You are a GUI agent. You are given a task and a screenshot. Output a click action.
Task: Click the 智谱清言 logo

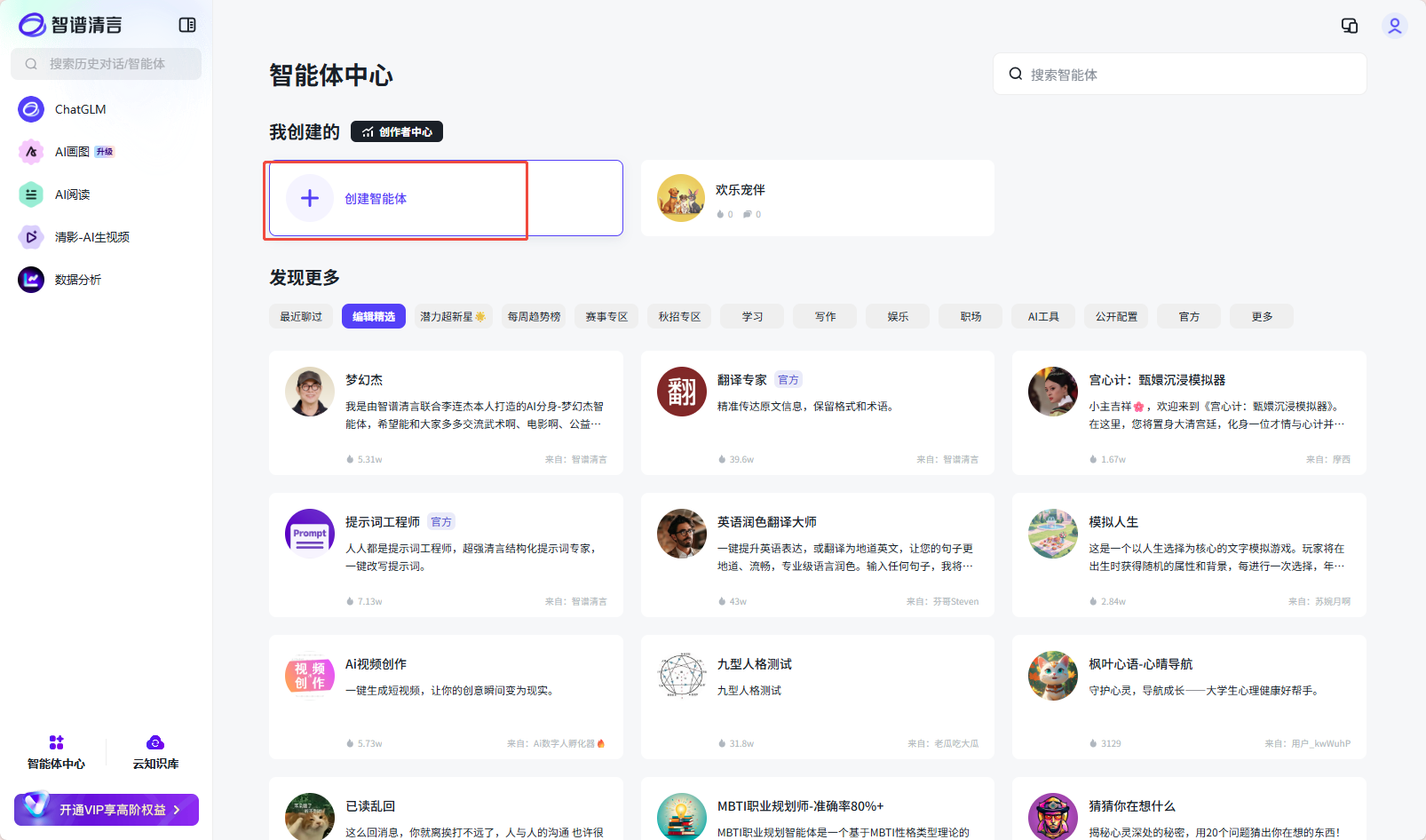pos(70,25)
